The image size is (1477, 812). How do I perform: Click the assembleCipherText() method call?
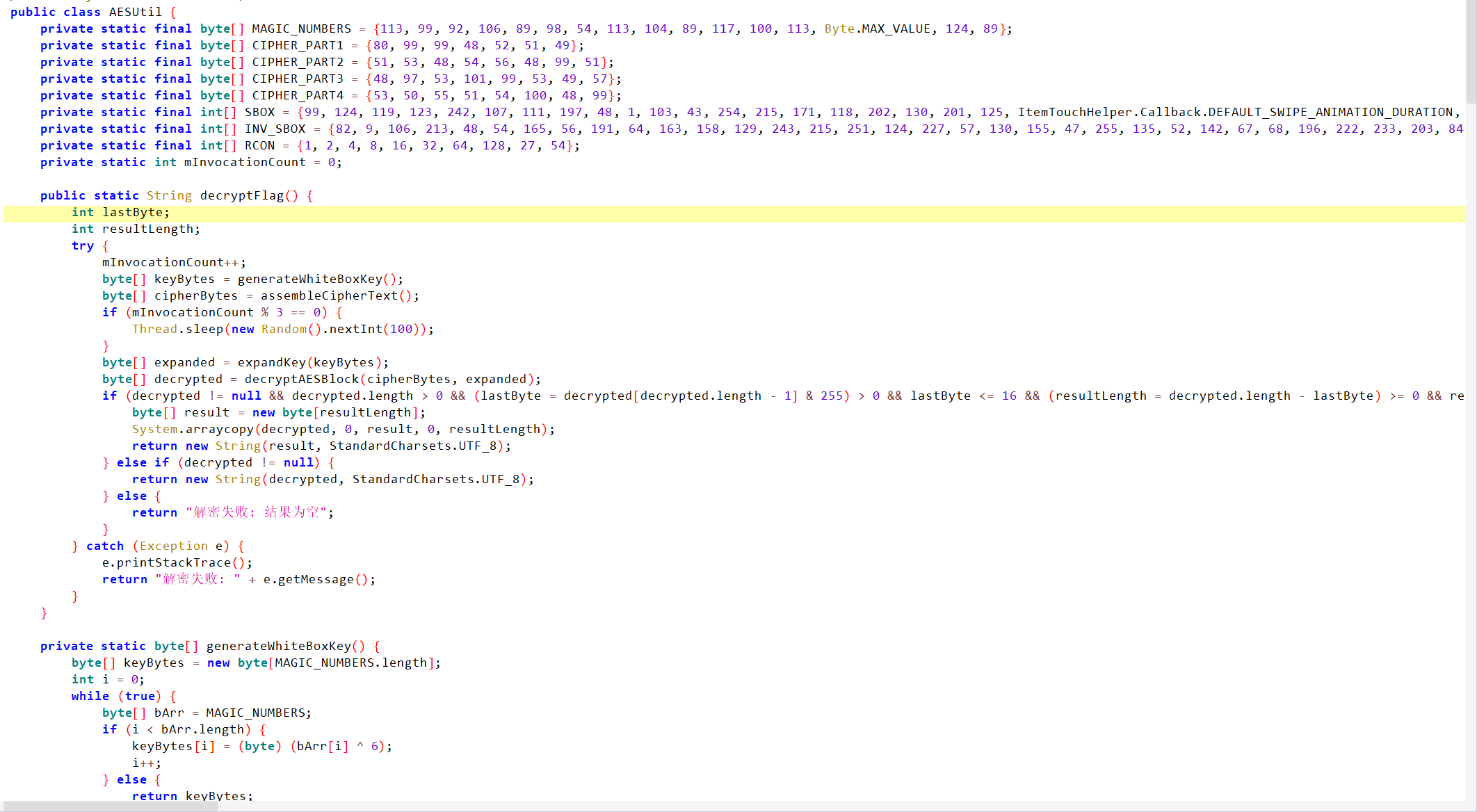coord(335,295)
